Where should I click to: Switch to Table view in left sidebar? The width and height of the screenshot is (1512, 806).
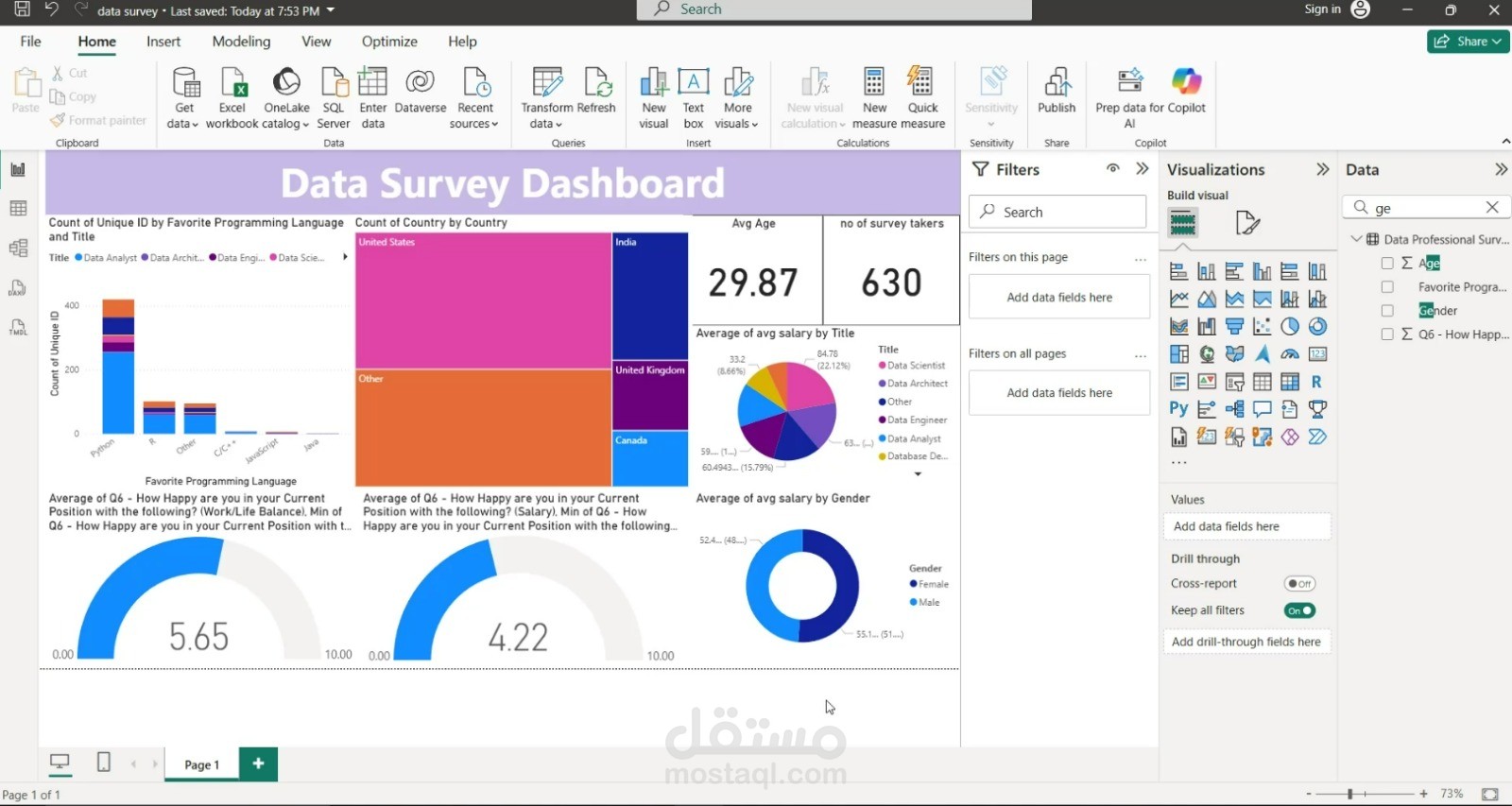[18, 208]
